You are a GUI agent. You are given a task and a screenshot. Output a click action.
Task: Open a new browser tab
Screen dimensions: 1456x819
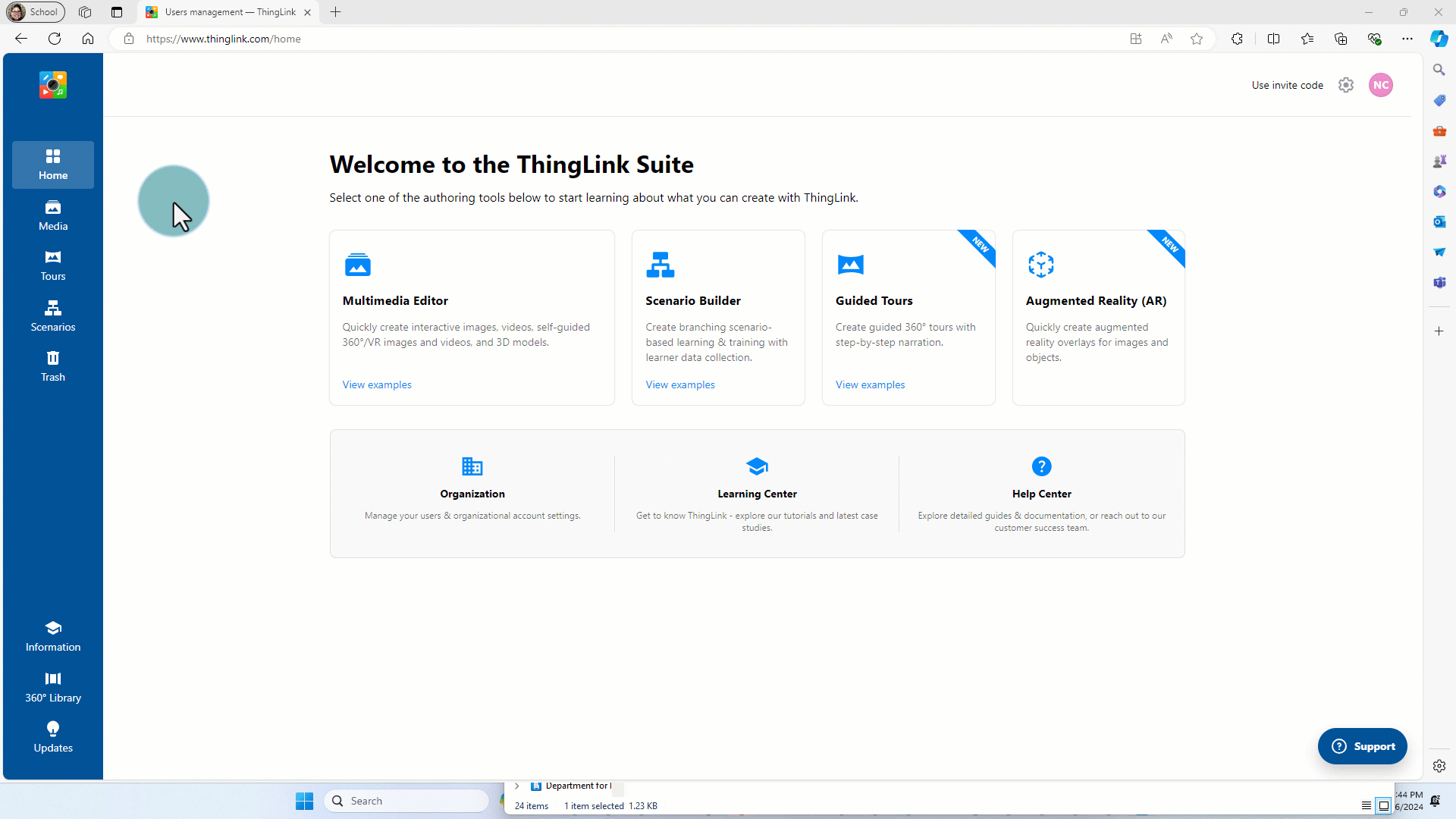pyautogui.click(x=336, y=12)
